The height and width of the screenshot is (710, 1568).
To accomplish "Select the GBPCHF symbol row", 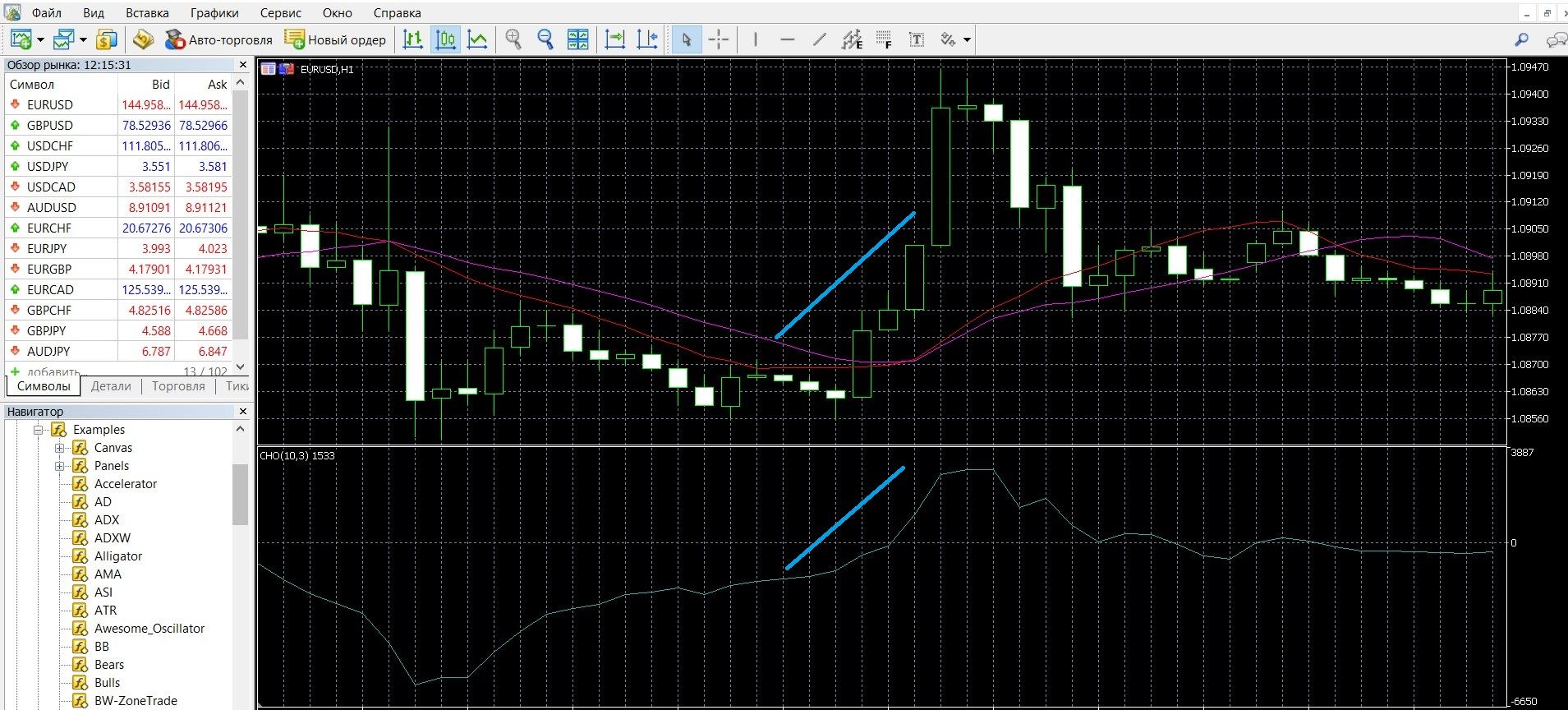I will (x=118, y=310).
